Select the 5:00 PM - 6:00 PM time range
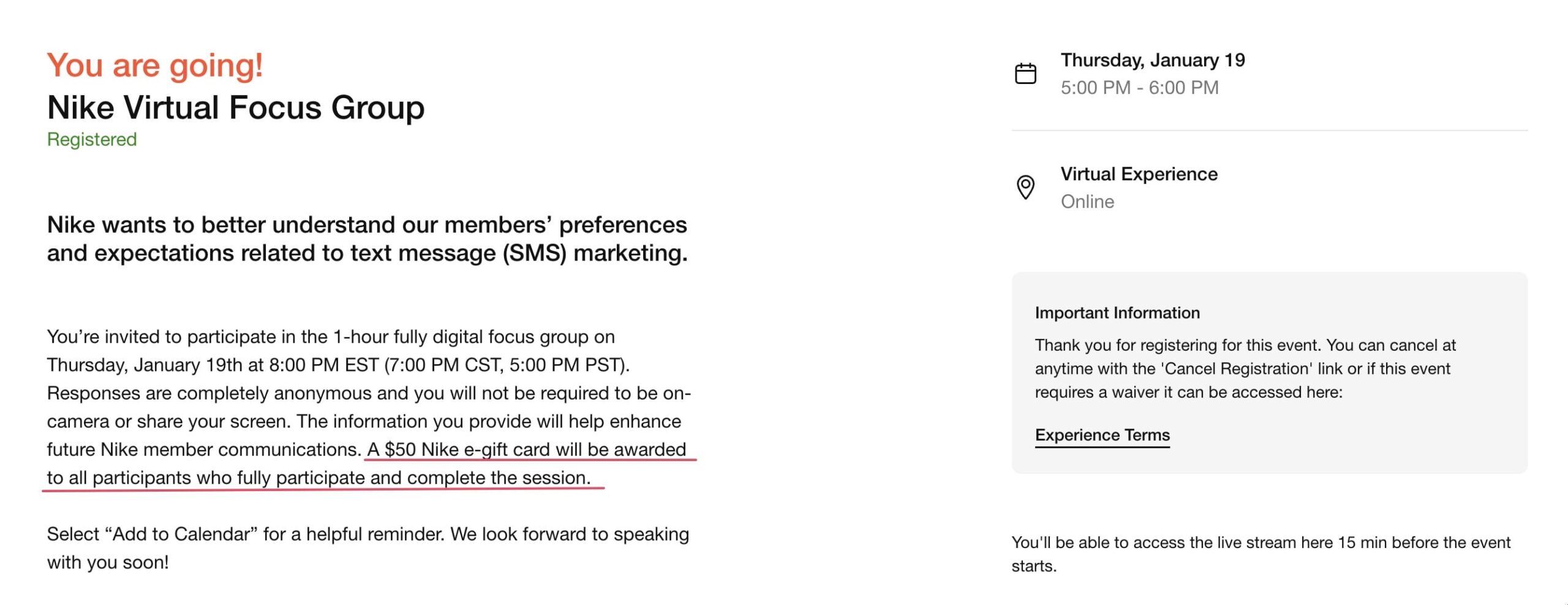The image size is (1568, 605). 1139,88
